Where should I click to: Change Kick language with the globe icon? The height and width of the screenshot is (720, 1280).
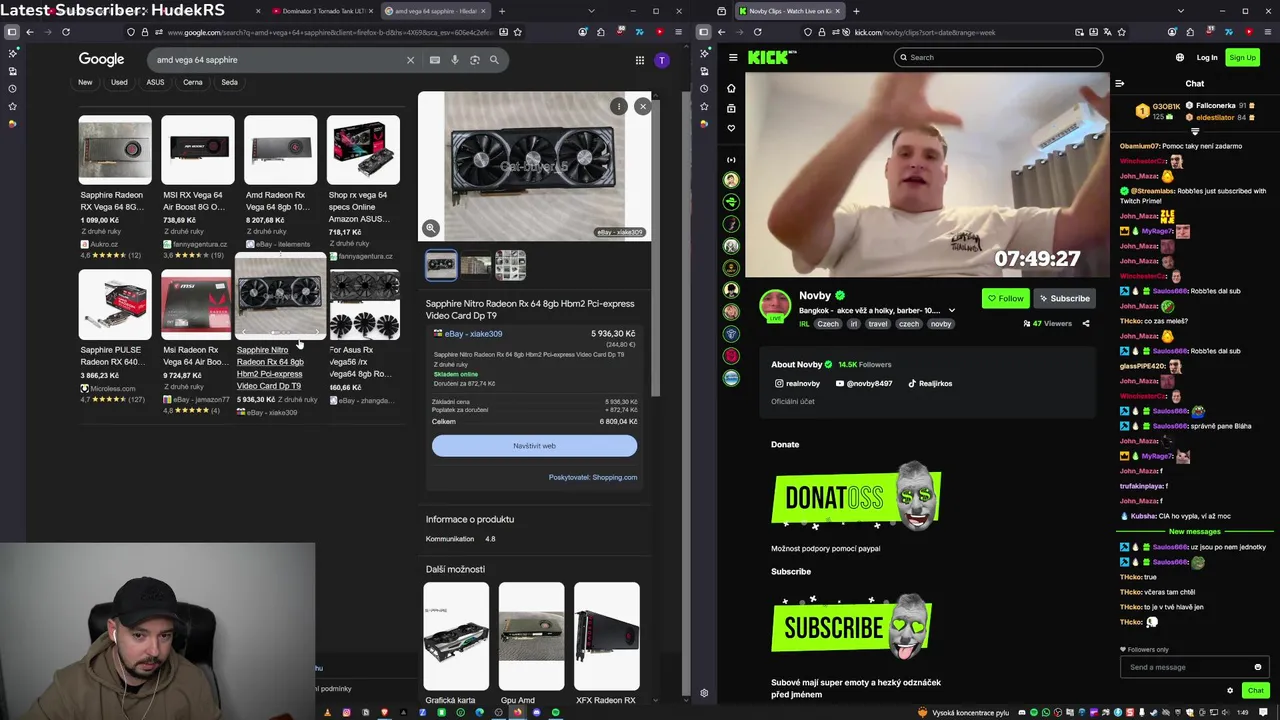point(1179,58)
